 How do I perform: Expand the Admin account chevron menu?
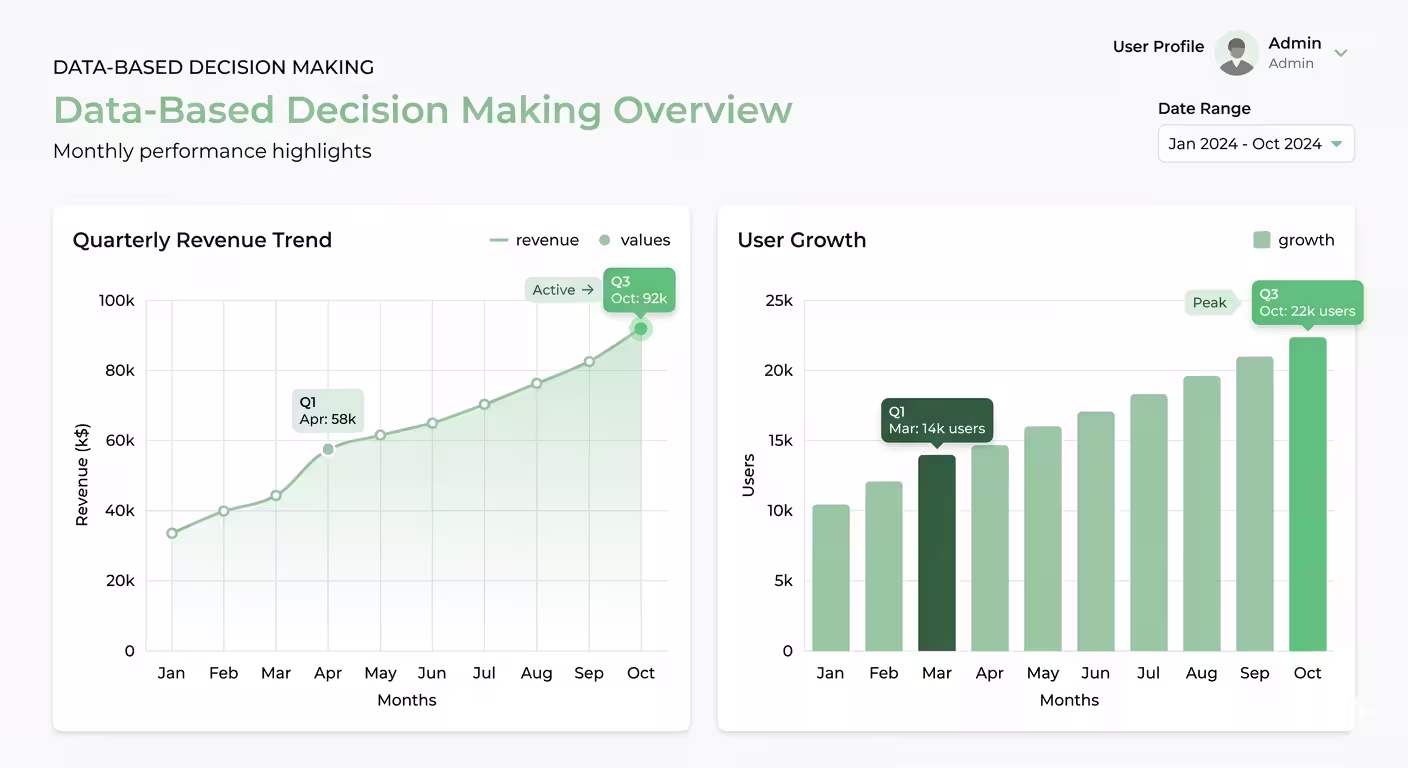coord(1340,52)
